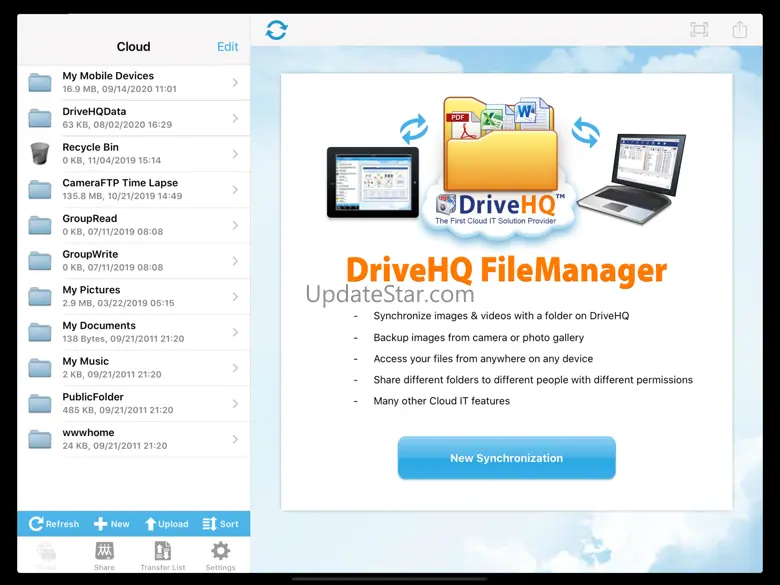Select "My Documents" name text
The width and height of the screenshot is (780, 585).
coord(99,325)
